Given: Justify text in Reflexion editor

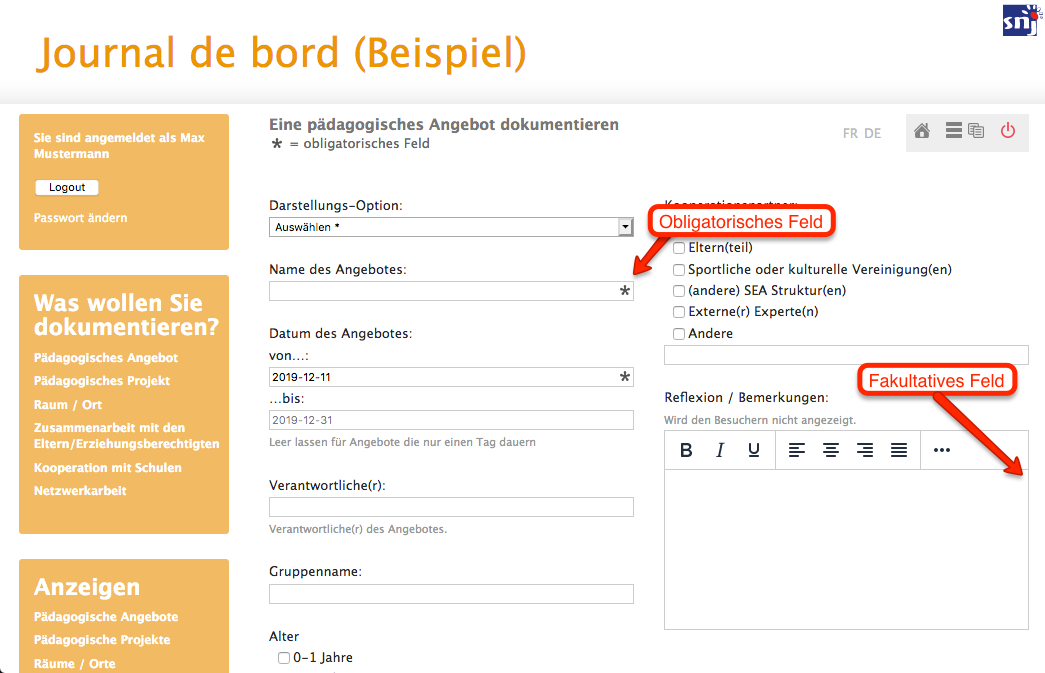Looking at the screenshot, I should coord(899,450).
